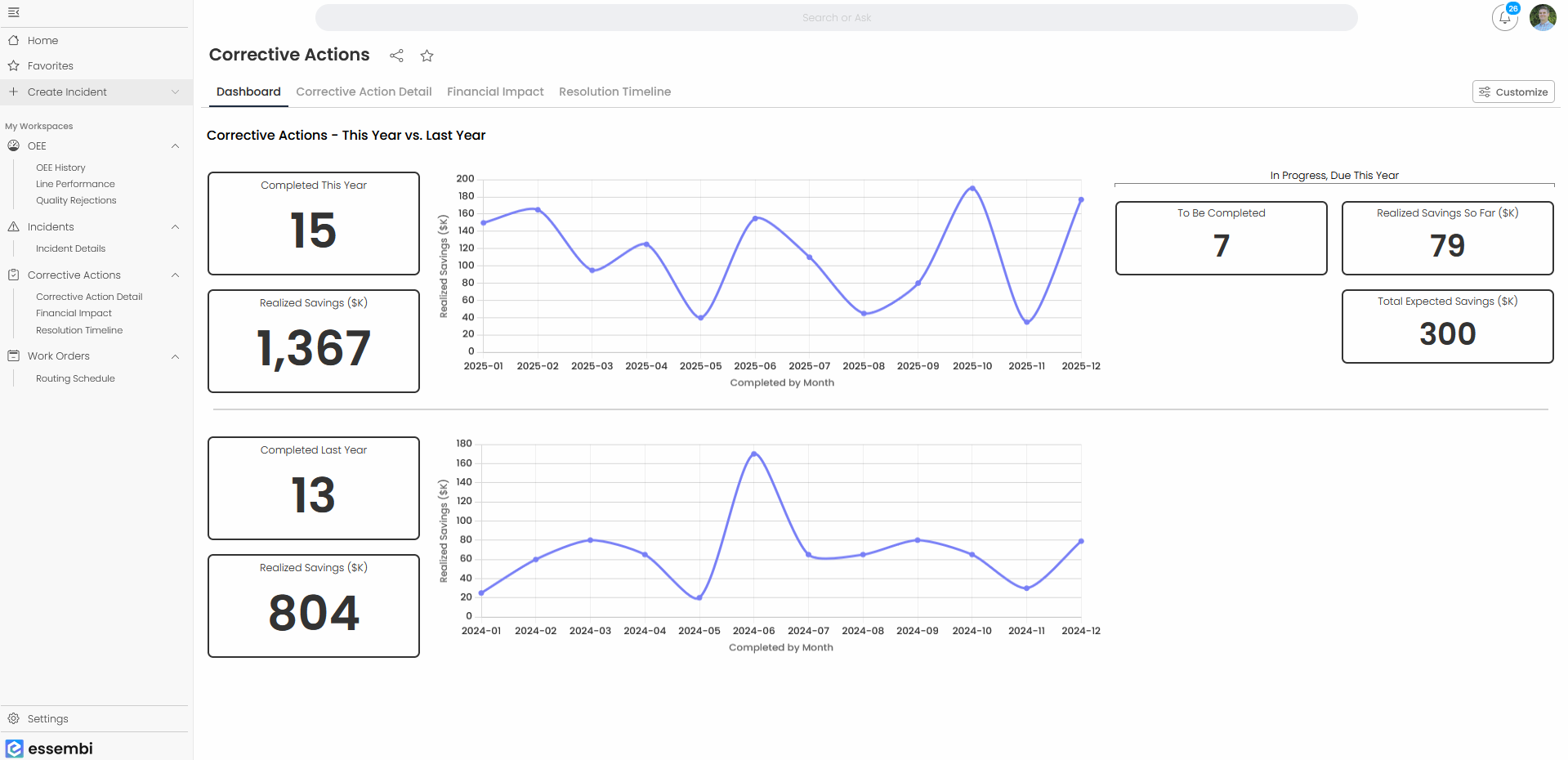Viewport: 1568px width, 760px height.
Task: Open Quality Rejections under OEE
Action: point(76,200)
